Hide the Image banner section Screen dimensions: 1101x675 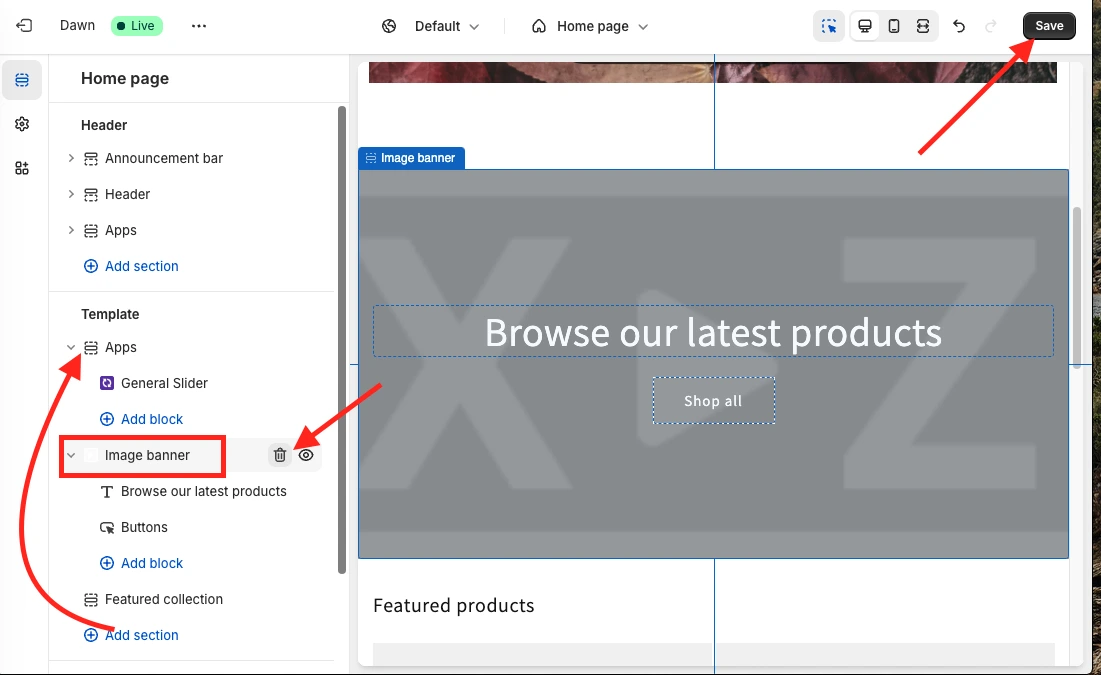306,455
